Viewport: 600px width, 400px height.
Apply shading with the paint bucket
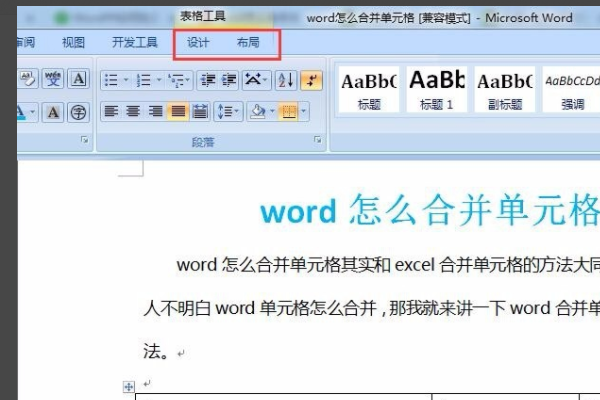coord(258,112)
